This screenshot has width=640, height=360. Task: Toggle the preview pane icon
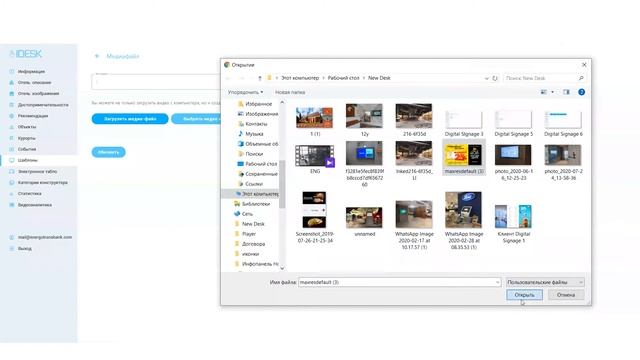tap(566, 92)
